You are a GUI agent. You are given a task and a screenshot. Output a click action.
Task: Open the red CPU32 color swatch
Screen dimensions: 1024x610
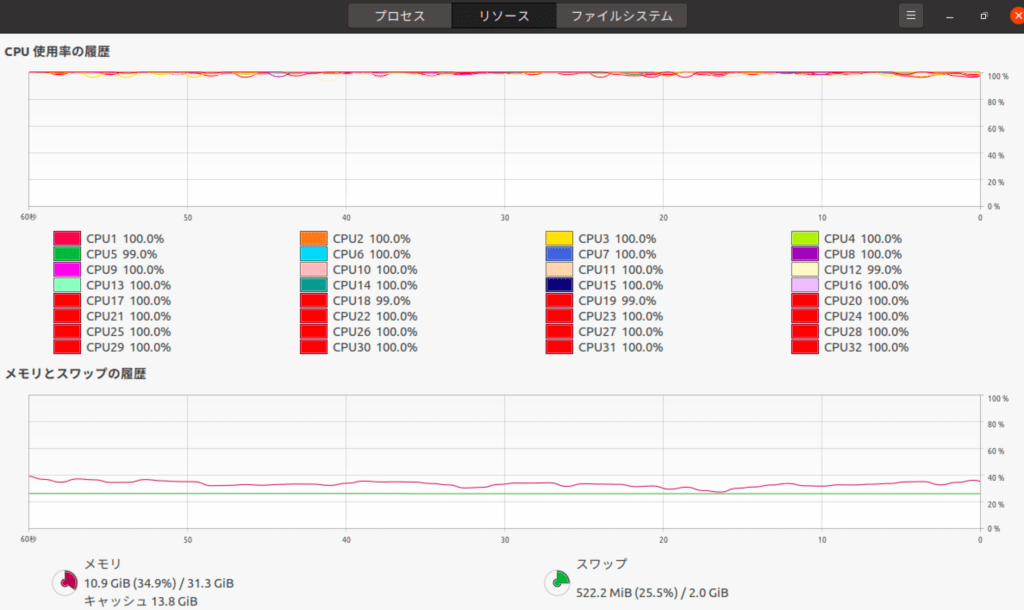[805, 347]
